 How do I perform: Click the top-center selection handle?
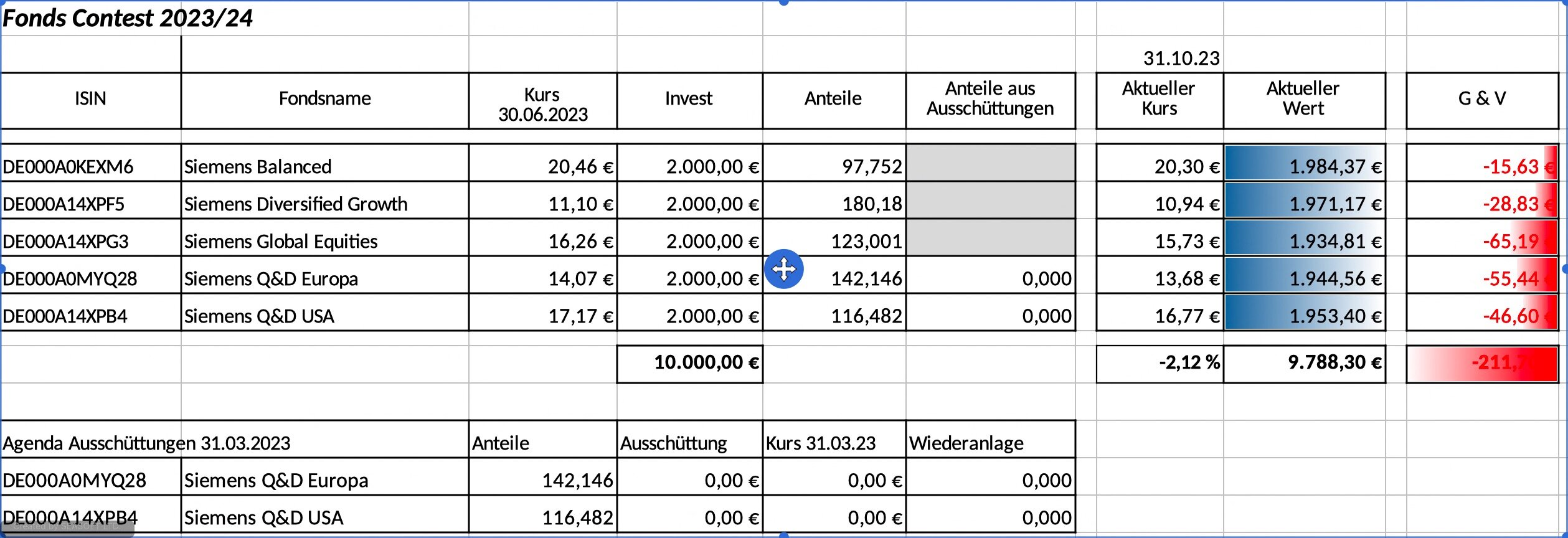(x=784, y=2)
